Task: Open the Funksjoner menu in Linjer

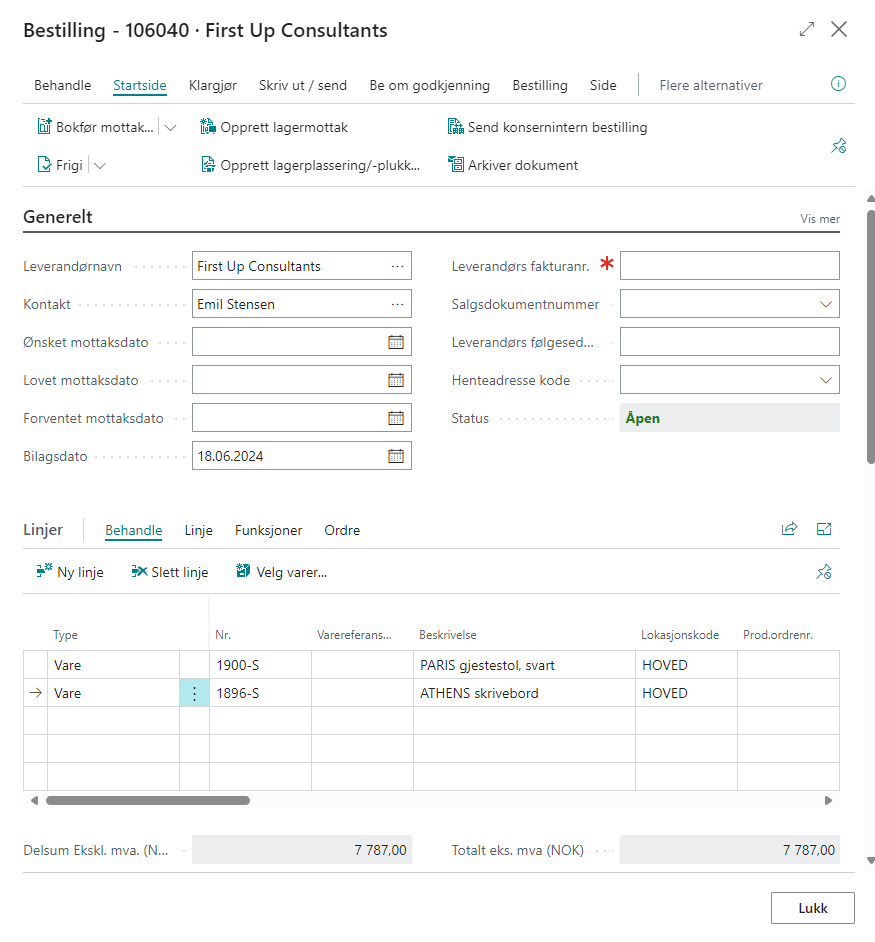Action: pos(268,530)
